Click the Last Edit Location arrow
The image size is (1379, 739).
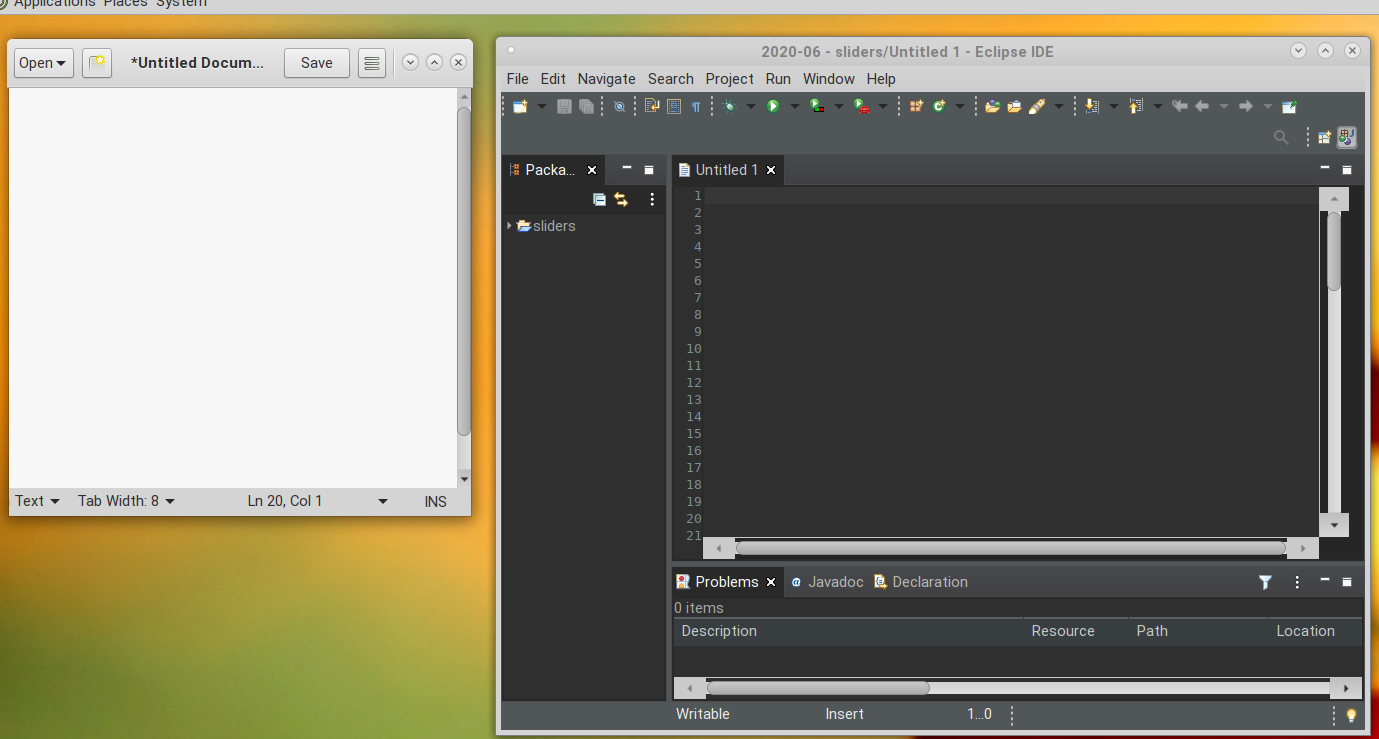tap(1180, 106)
